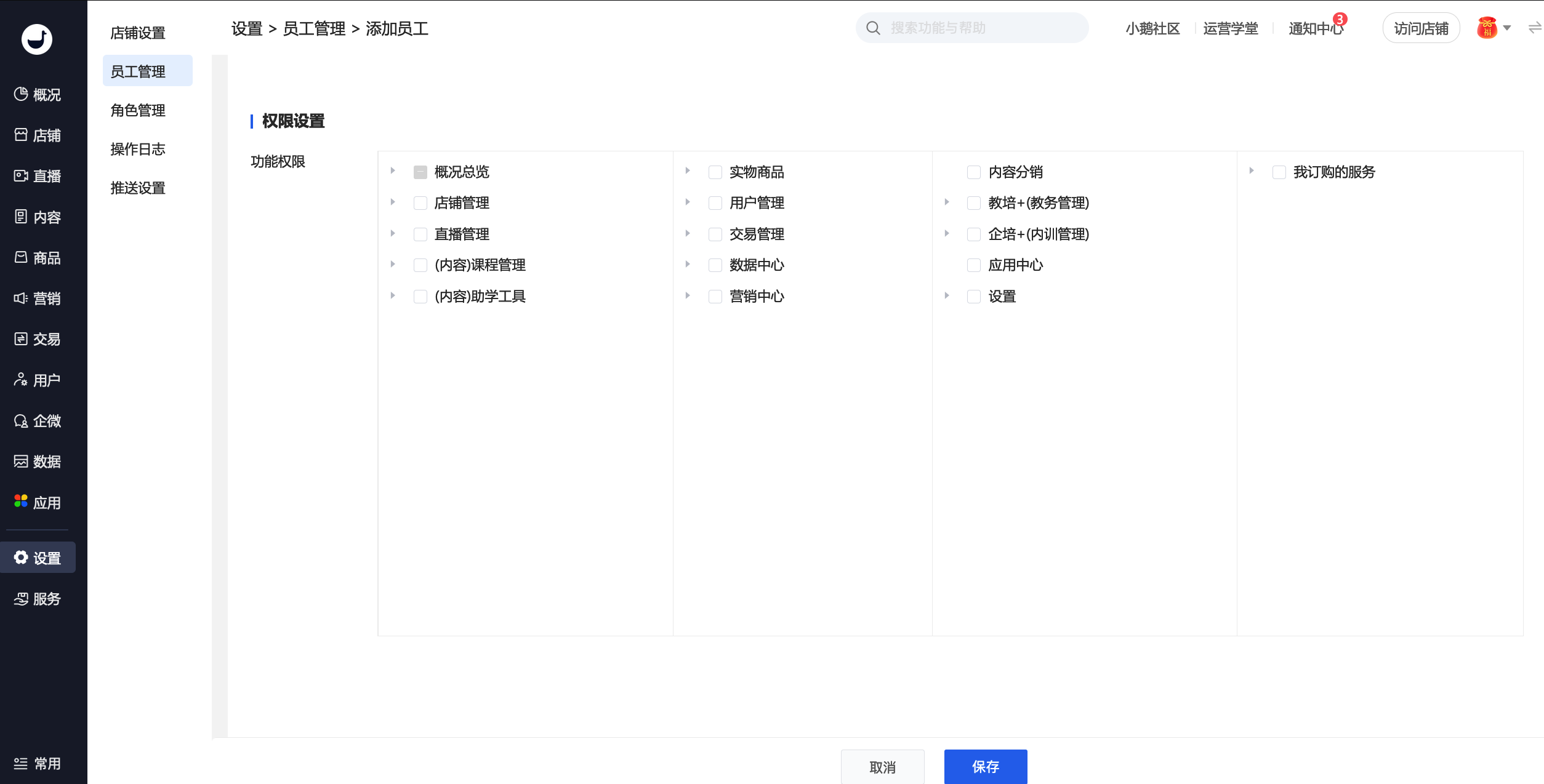
Task: Expand 企培+(内训管理) arrow
Action: [946, 233]
